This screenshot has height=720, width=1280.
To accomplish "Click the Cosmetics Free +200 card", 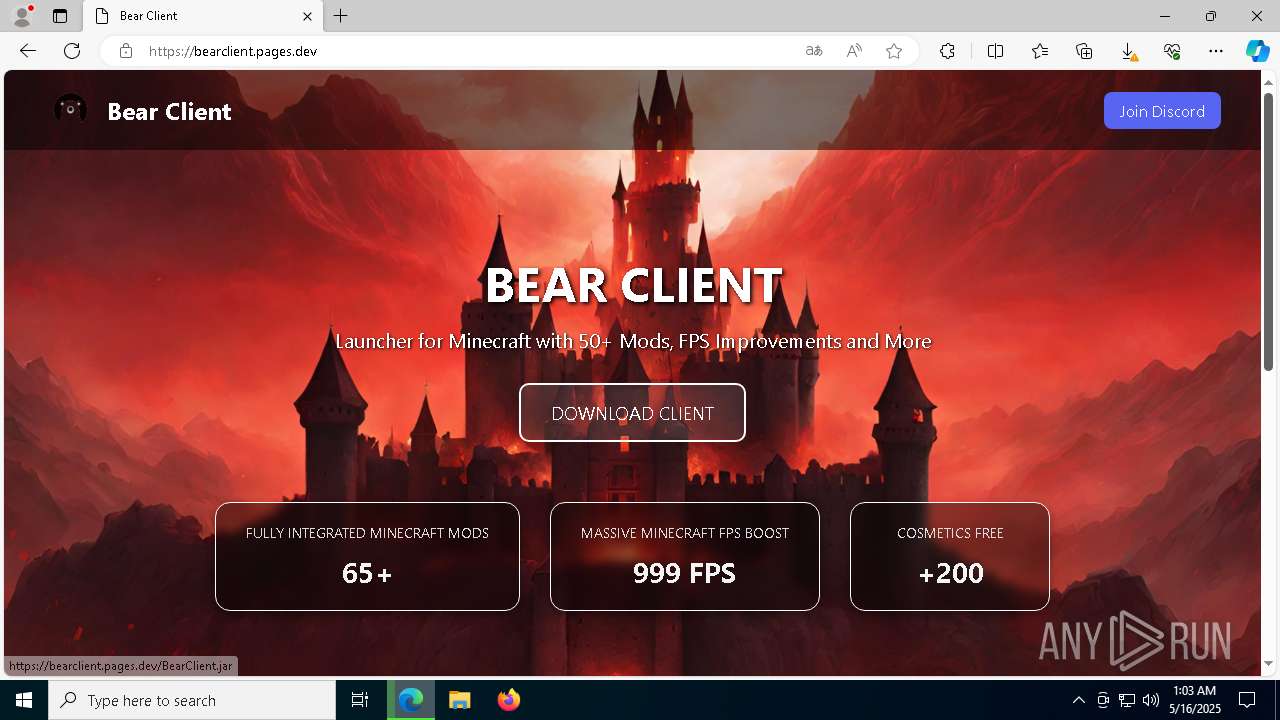I will click(950, 556).
